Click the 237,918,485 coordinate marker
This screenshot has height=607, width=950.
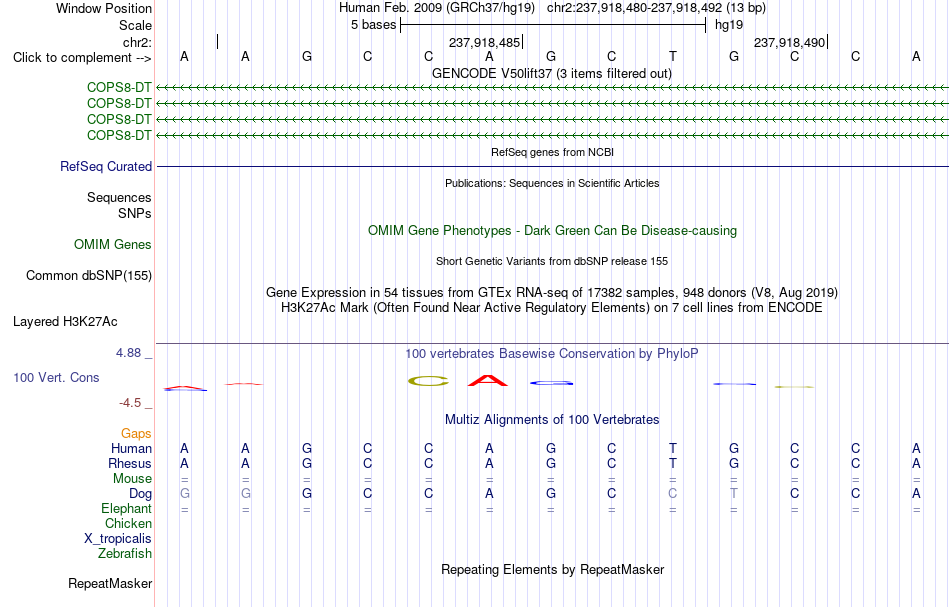[x=485, y=42]
